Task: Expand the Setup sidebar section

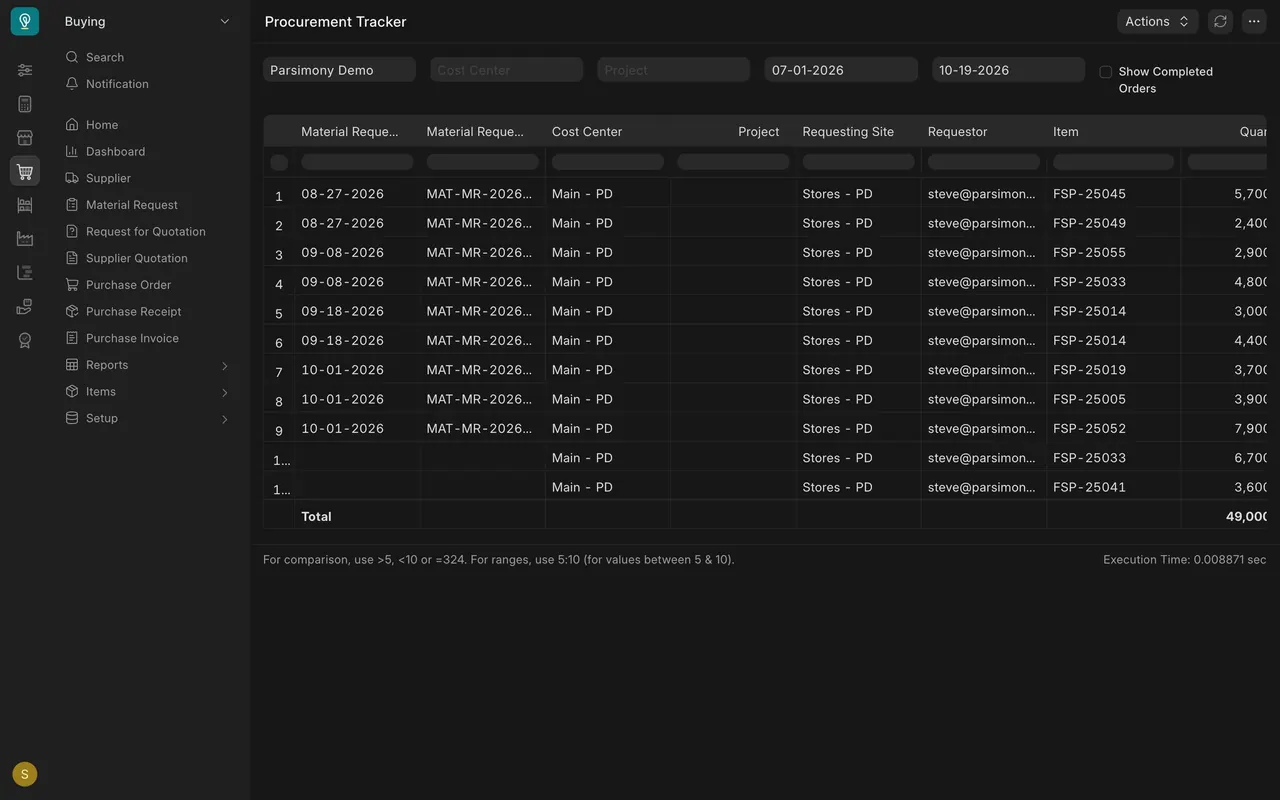Action: pyautogui.click(x=147, y=418)
